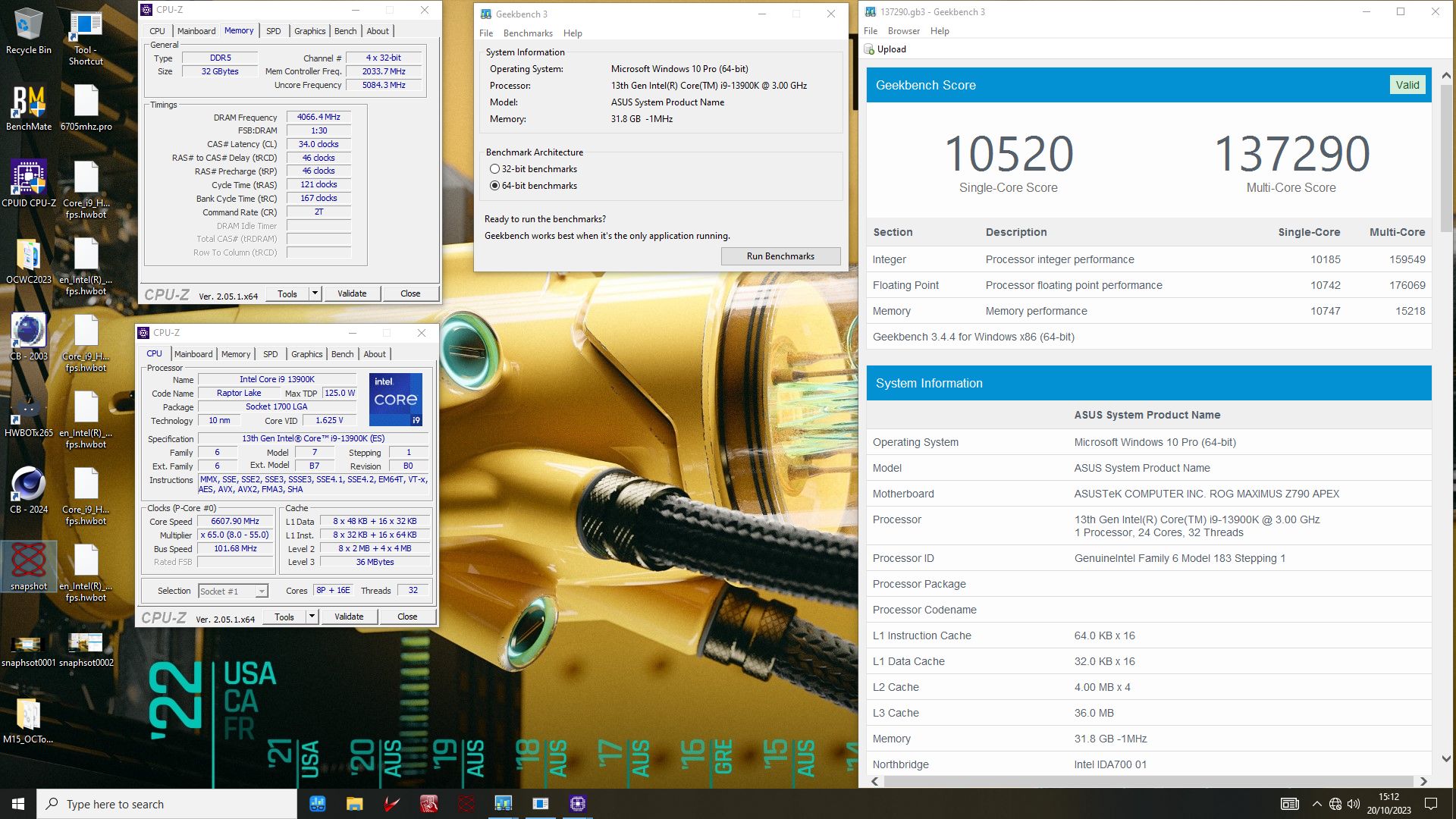The height and width of the screenshot is (819, 1456).
Task: Click Run Benchmarks button
Action: tap(780, 256)
